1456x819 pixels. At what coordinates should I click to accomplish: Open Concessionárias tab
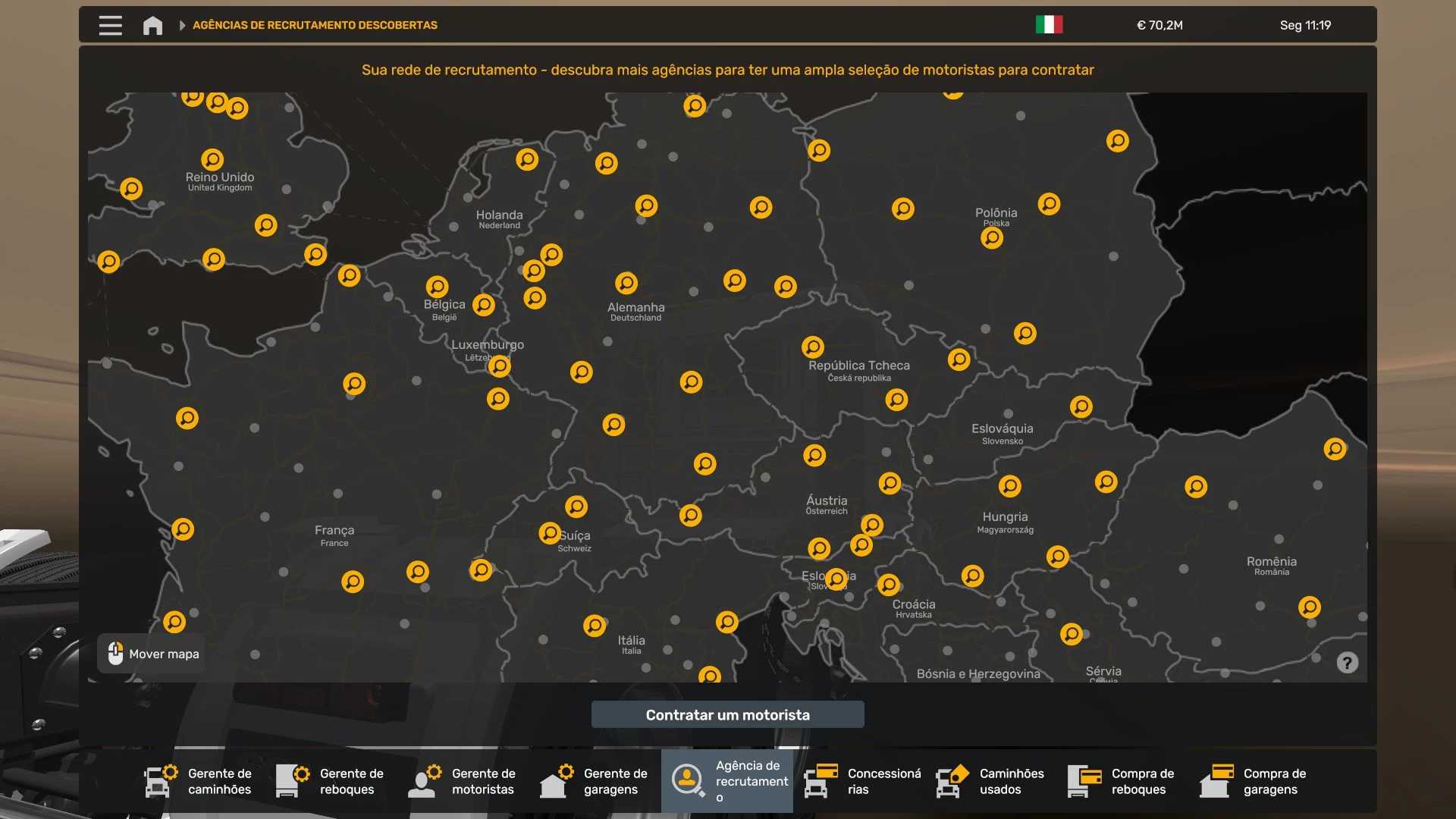click(x=859, y=781)
